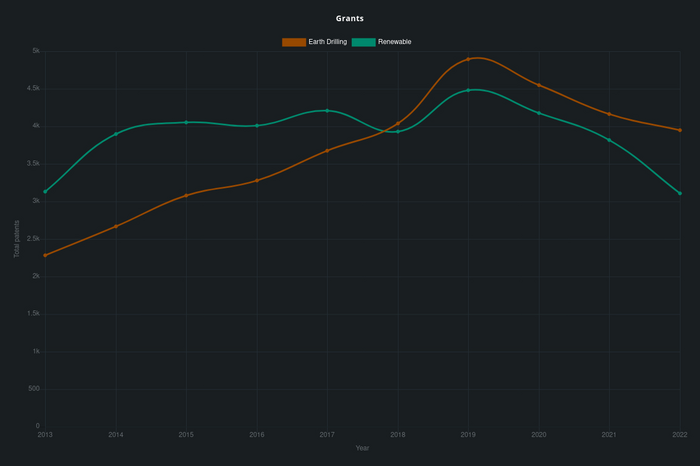Click the Renewable 2022 data point
This screenshot has width=700, height=466.
[680, 193]
